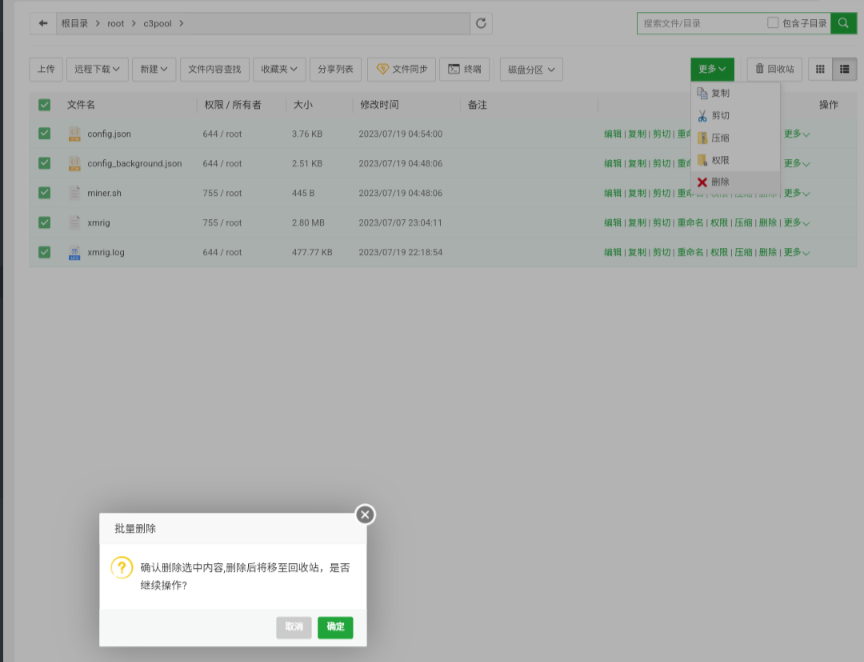The image size is (864, 662).
Task: Switch to grid view layout icon
Action: pyautogui.click(x=821, y=69)
